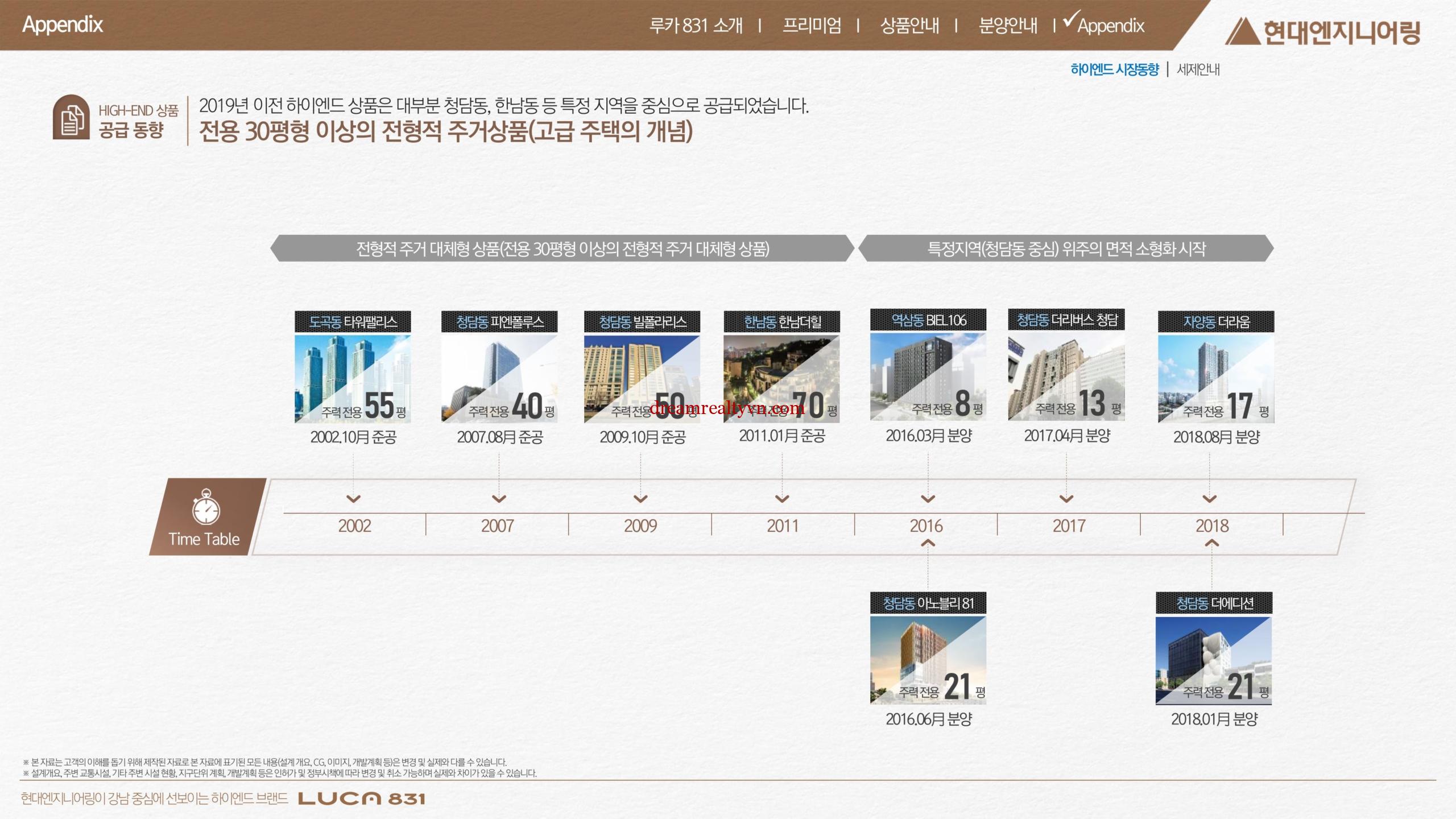The height and width of the screenshot is (819, 1456).
Task: Click down chevron above 2002
Action: (x=354, y=499)
